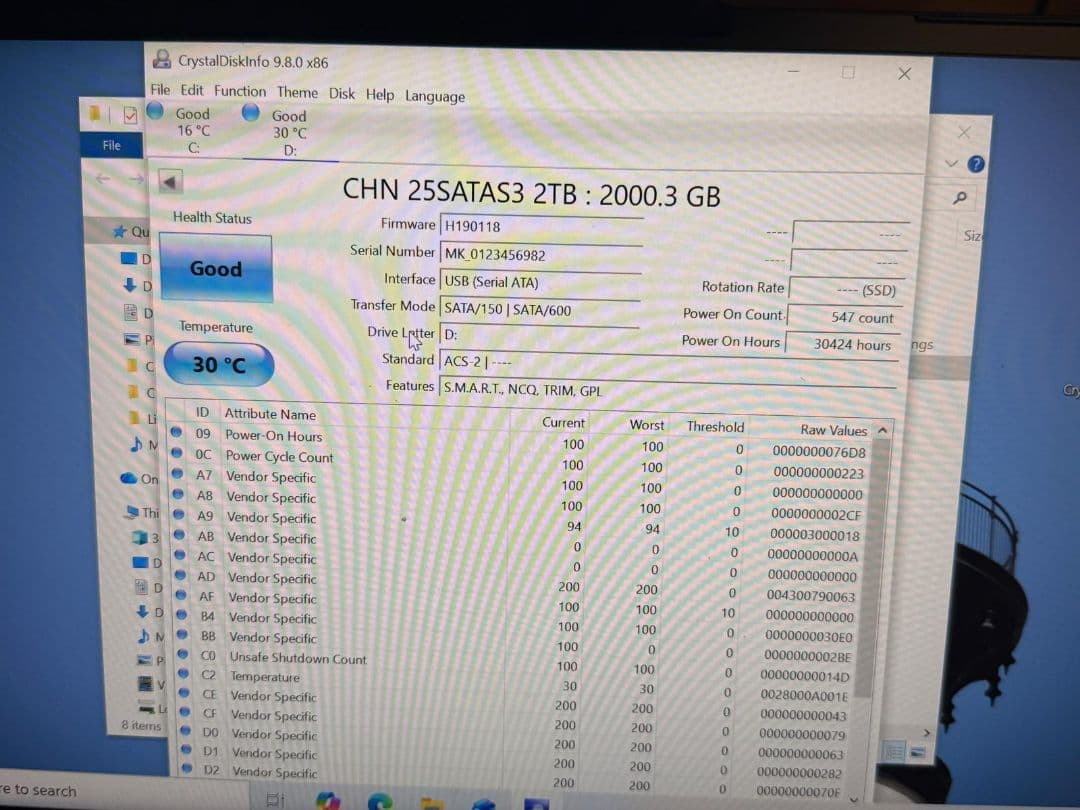Click the Quick access star in File Explorer

tap(119, 231)
